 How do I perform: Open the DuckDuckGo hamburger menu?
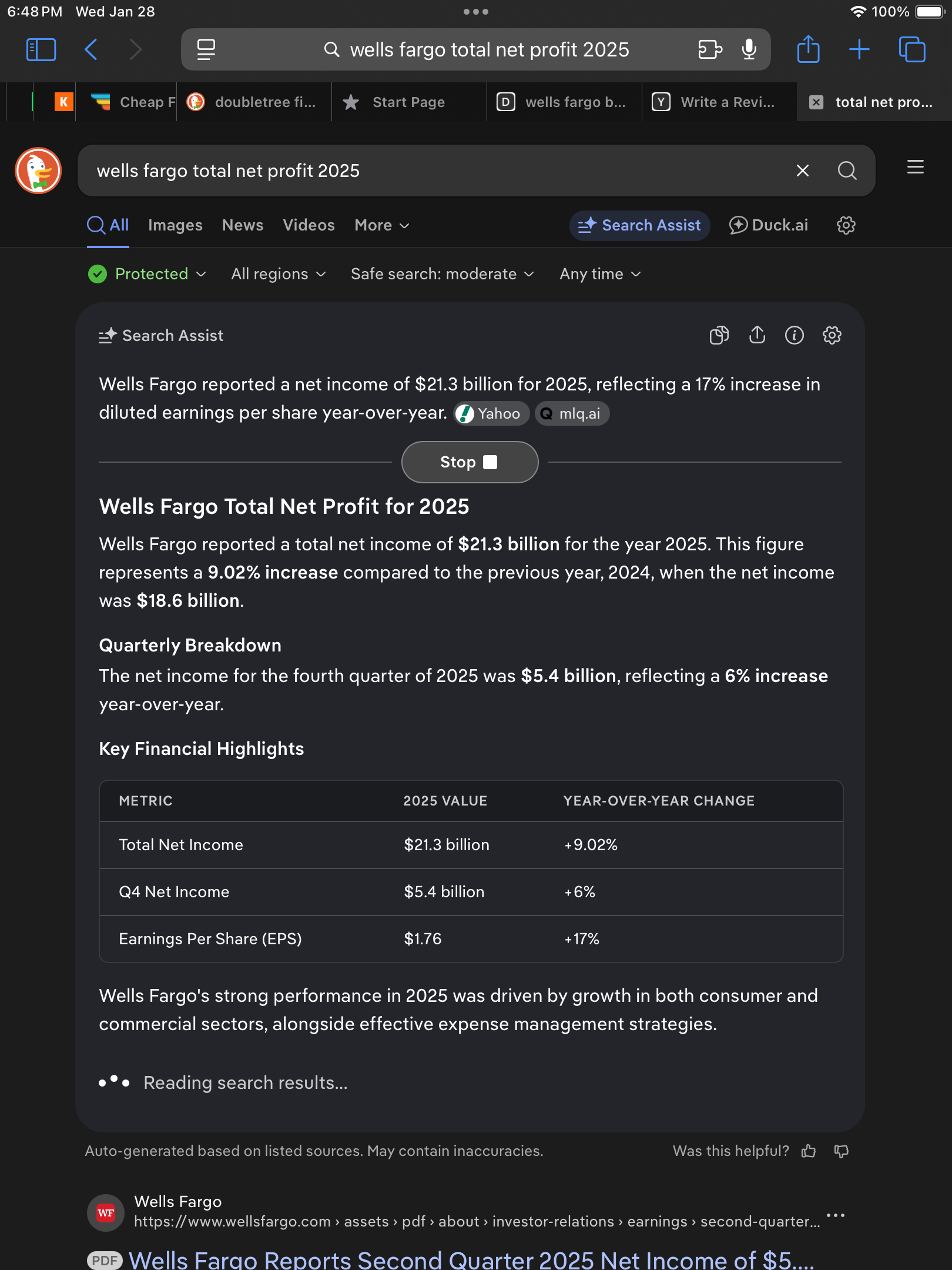pos(915,168)
